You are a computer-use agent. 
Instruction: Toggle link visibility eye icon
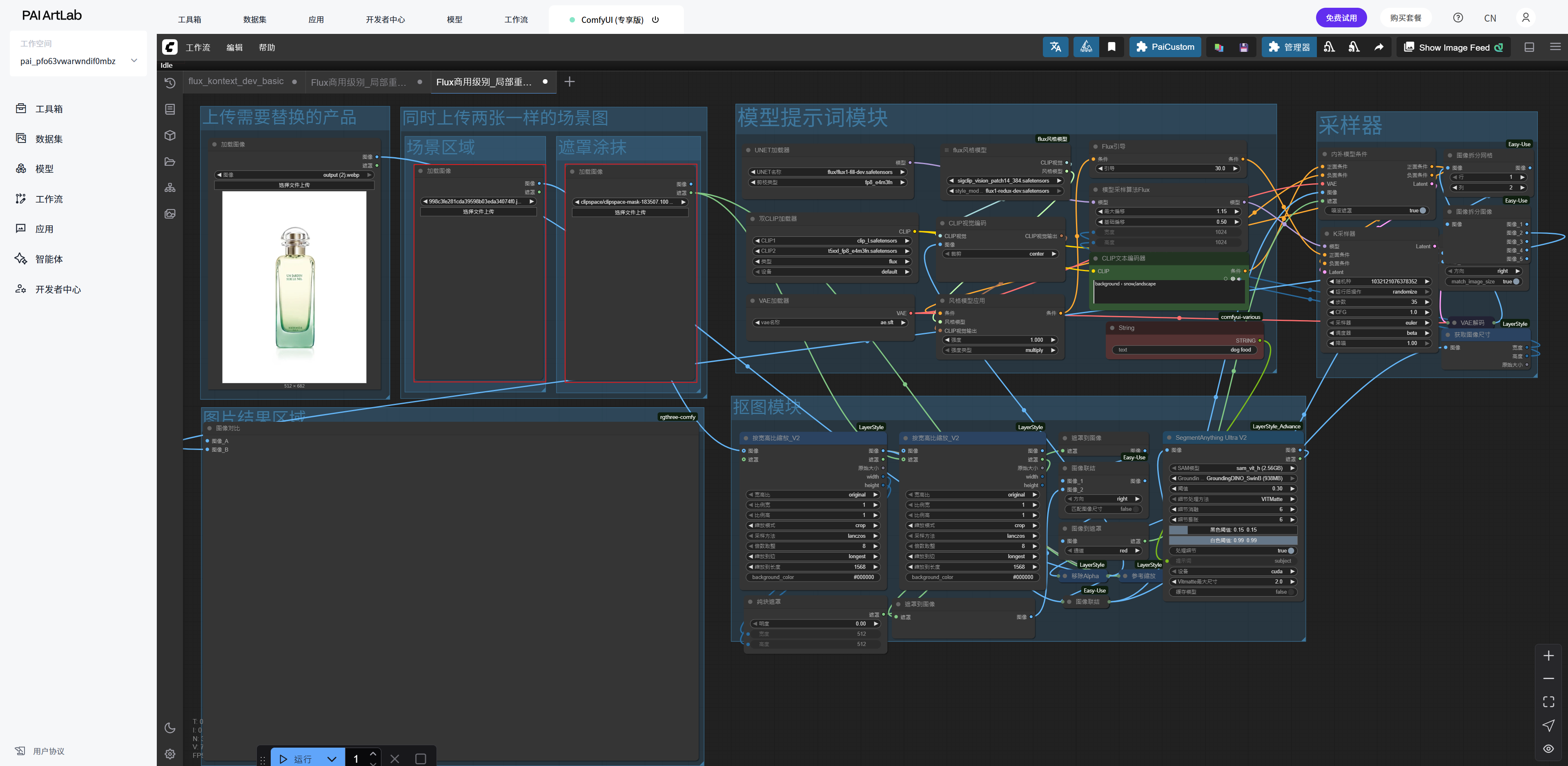[1548, 748]
